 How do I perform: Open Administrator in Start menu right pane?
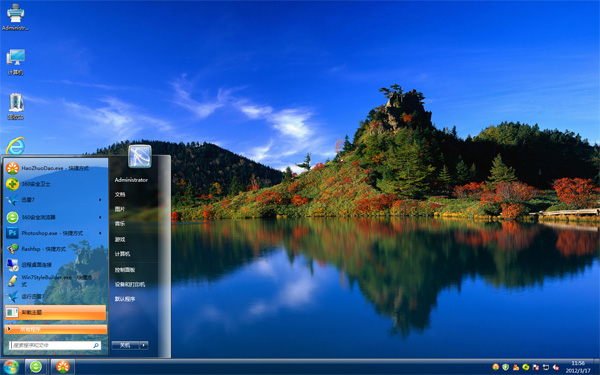131,180
